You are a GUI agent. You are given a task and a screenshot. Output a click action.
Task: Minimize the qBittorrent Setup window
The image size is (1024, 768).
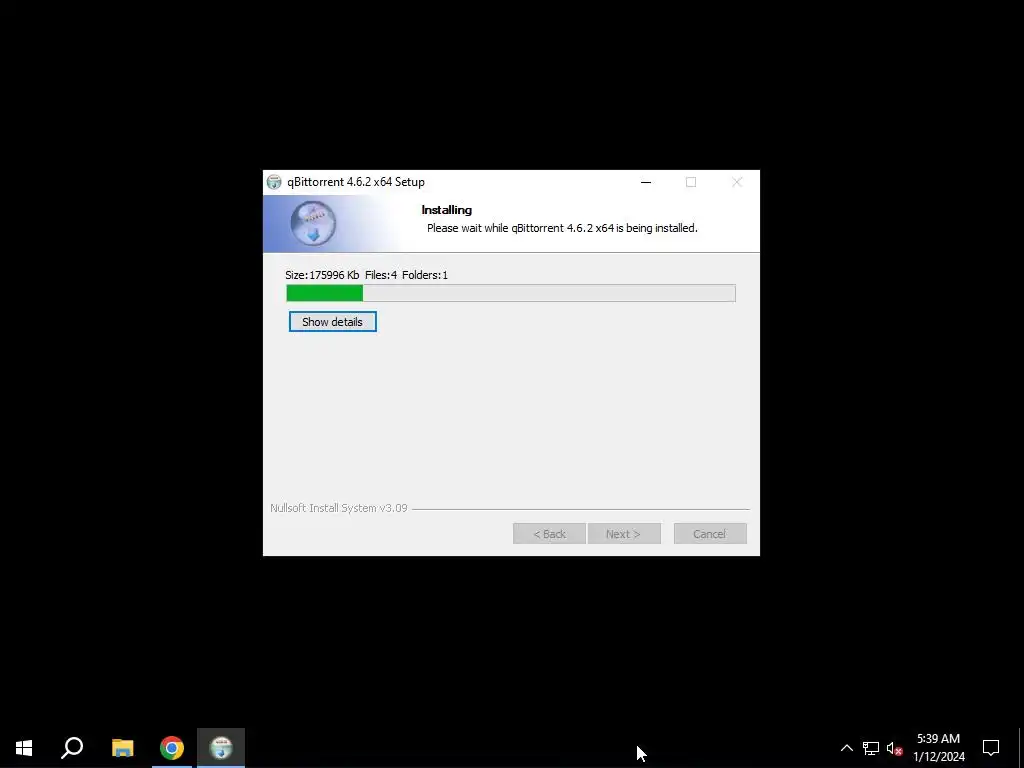point(646,182)
